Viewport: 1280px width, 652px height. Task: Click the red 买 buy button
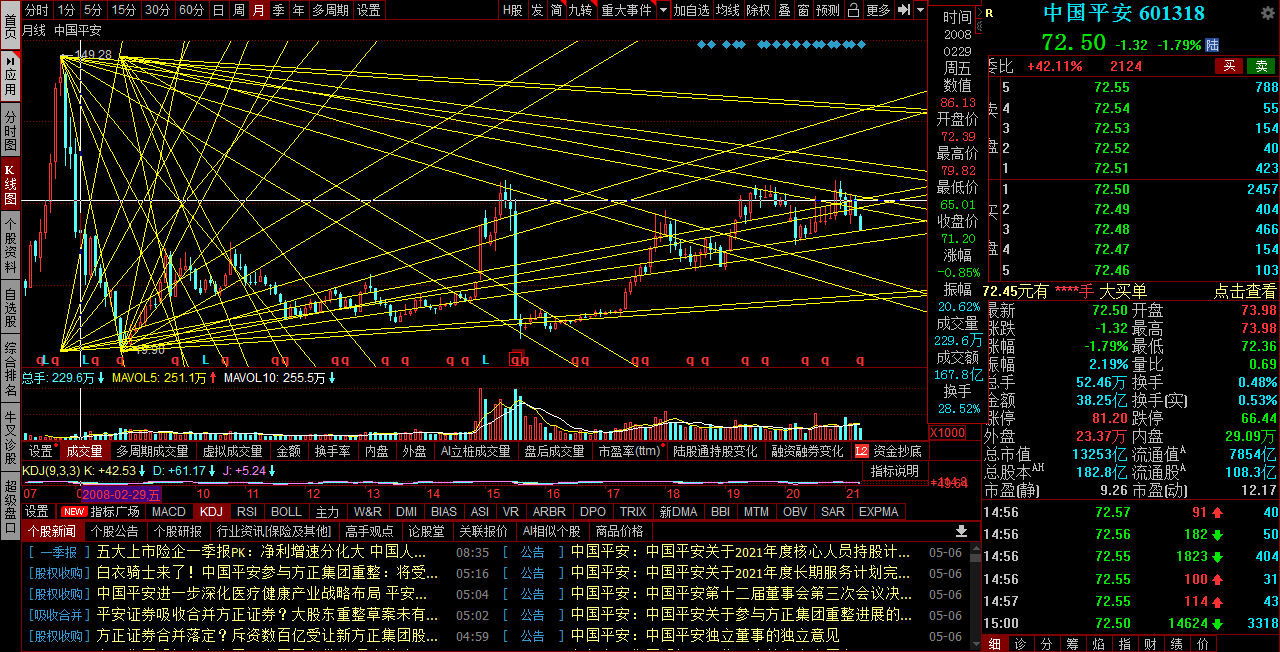click(x=1229, y=66)
